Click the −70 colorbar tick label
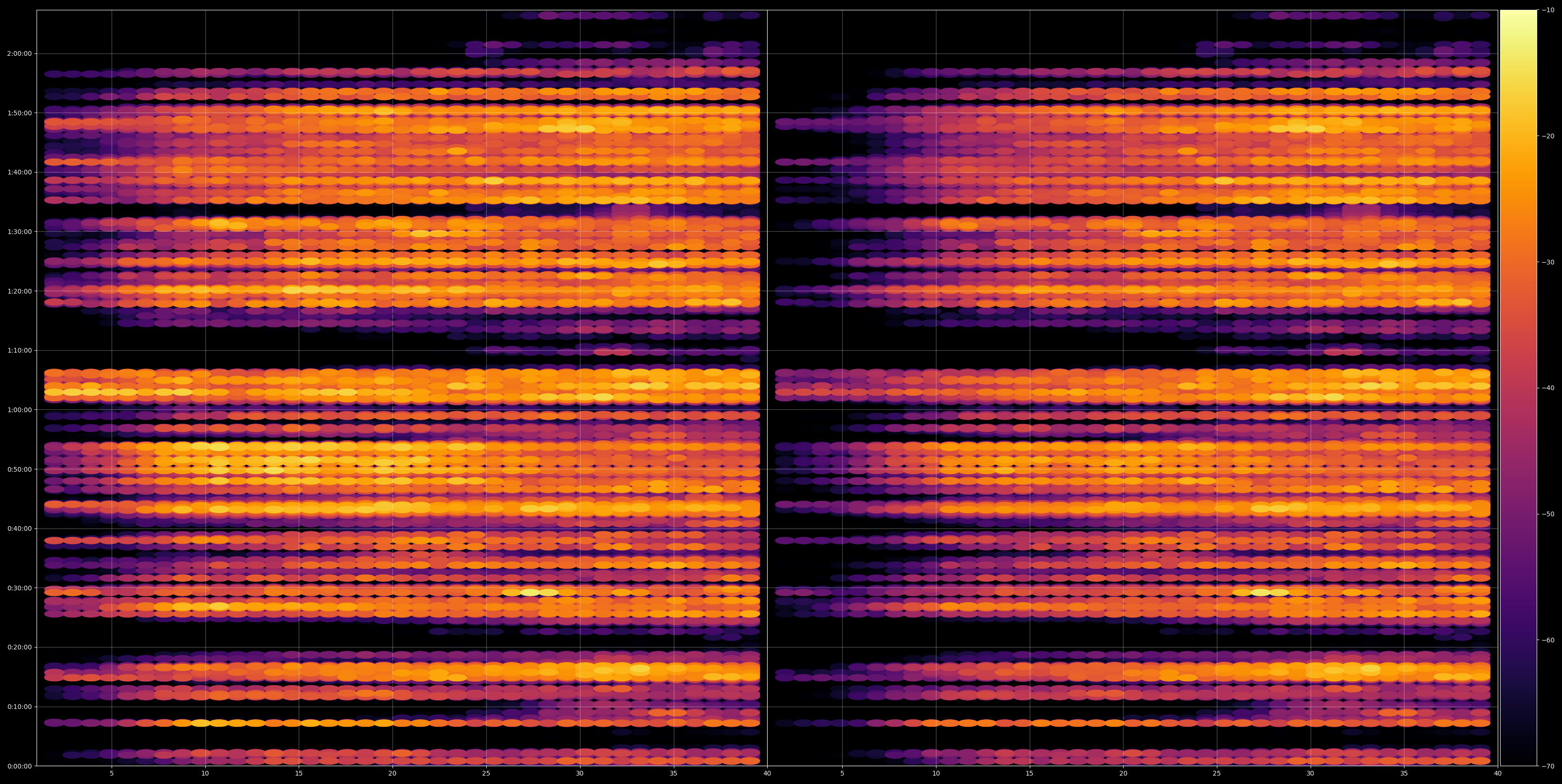Viewport: 1562px width, 784px height. [1548, 766]
